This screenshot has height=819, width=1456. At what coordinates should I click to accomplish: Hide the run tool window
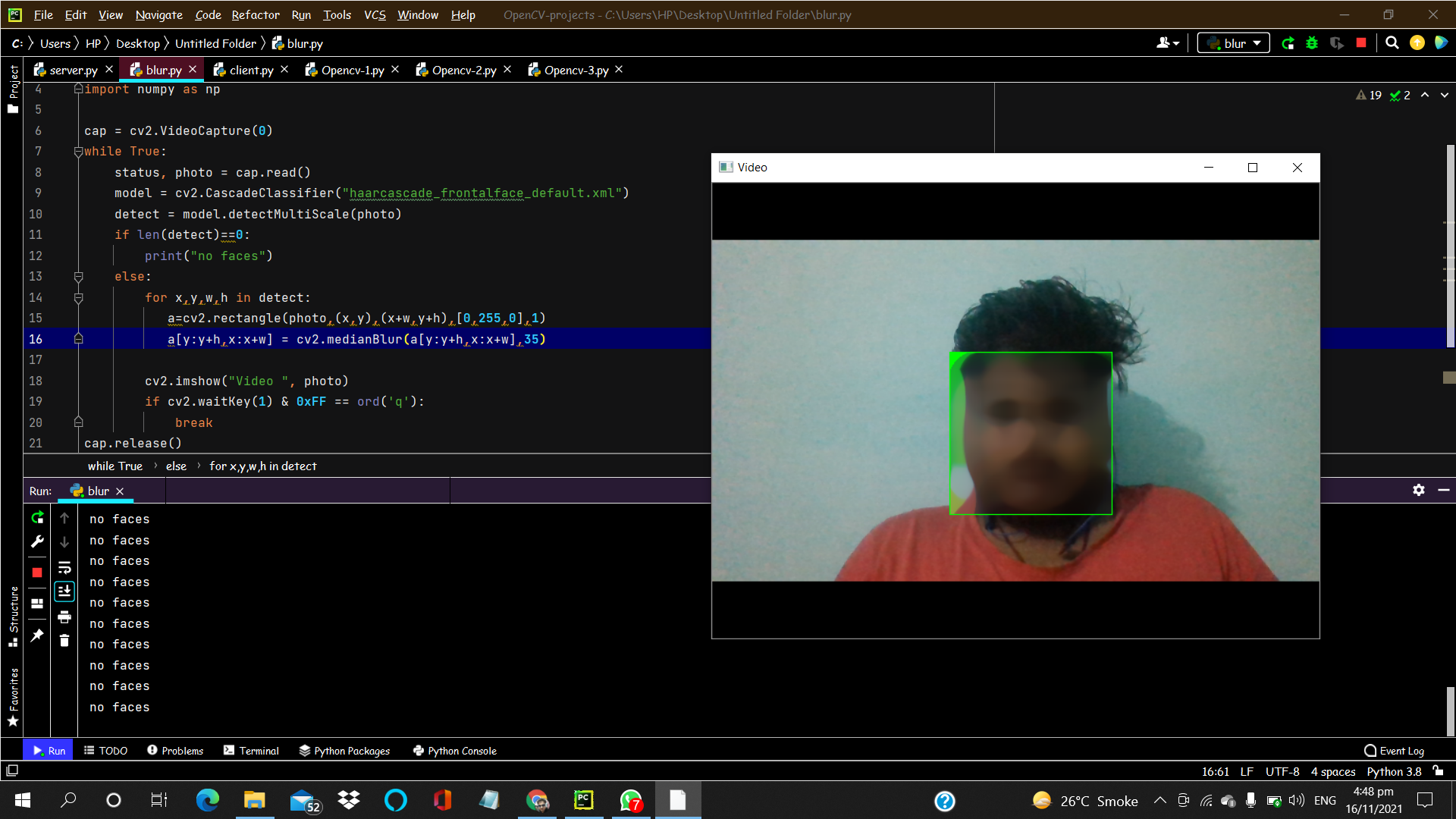point(1444,490)
